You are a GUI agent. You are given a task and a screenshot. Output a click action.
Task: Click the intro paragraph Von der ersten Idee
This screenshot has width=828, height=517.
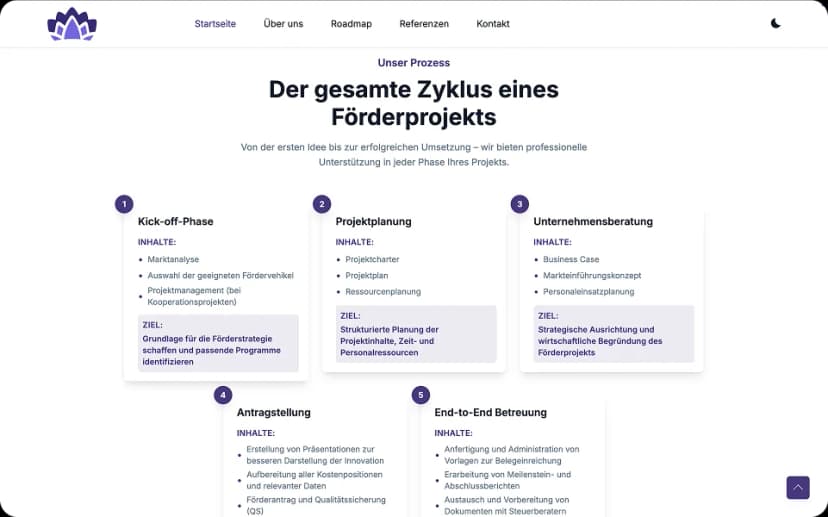point(413,155)
